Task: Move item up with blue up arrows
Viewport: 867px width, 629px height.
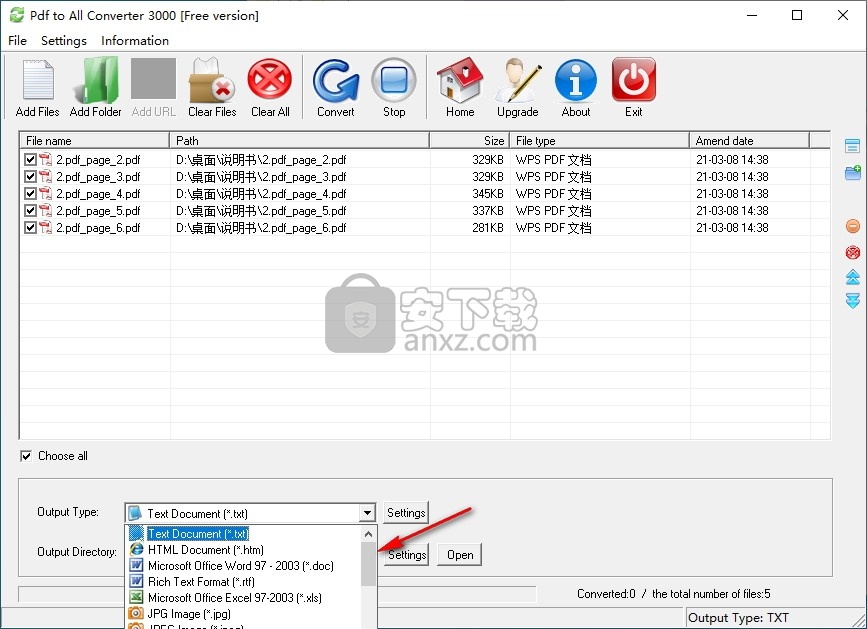Action: (x=853, y=277)
